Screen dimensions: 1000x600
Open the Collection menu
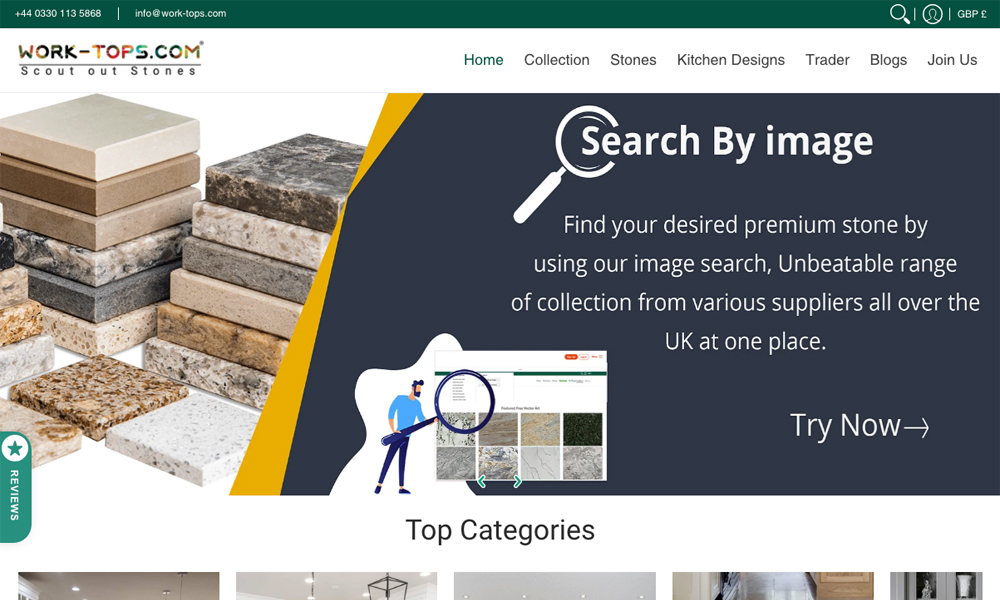coord(556,60)
